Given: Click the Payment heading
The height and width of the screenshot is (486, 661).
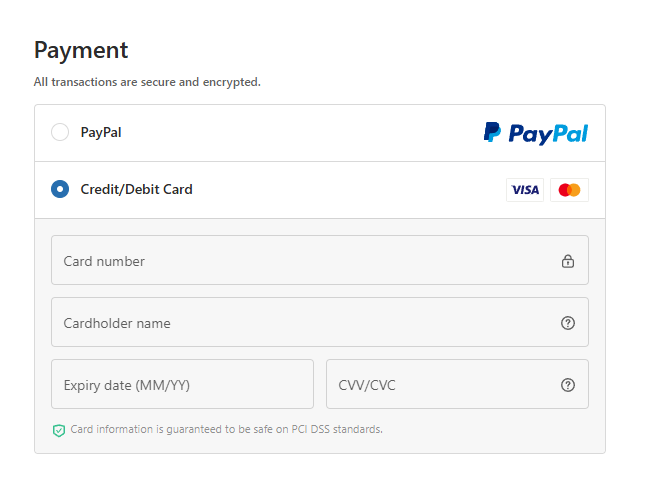Looking at the screenshot, I should [81, 50].
